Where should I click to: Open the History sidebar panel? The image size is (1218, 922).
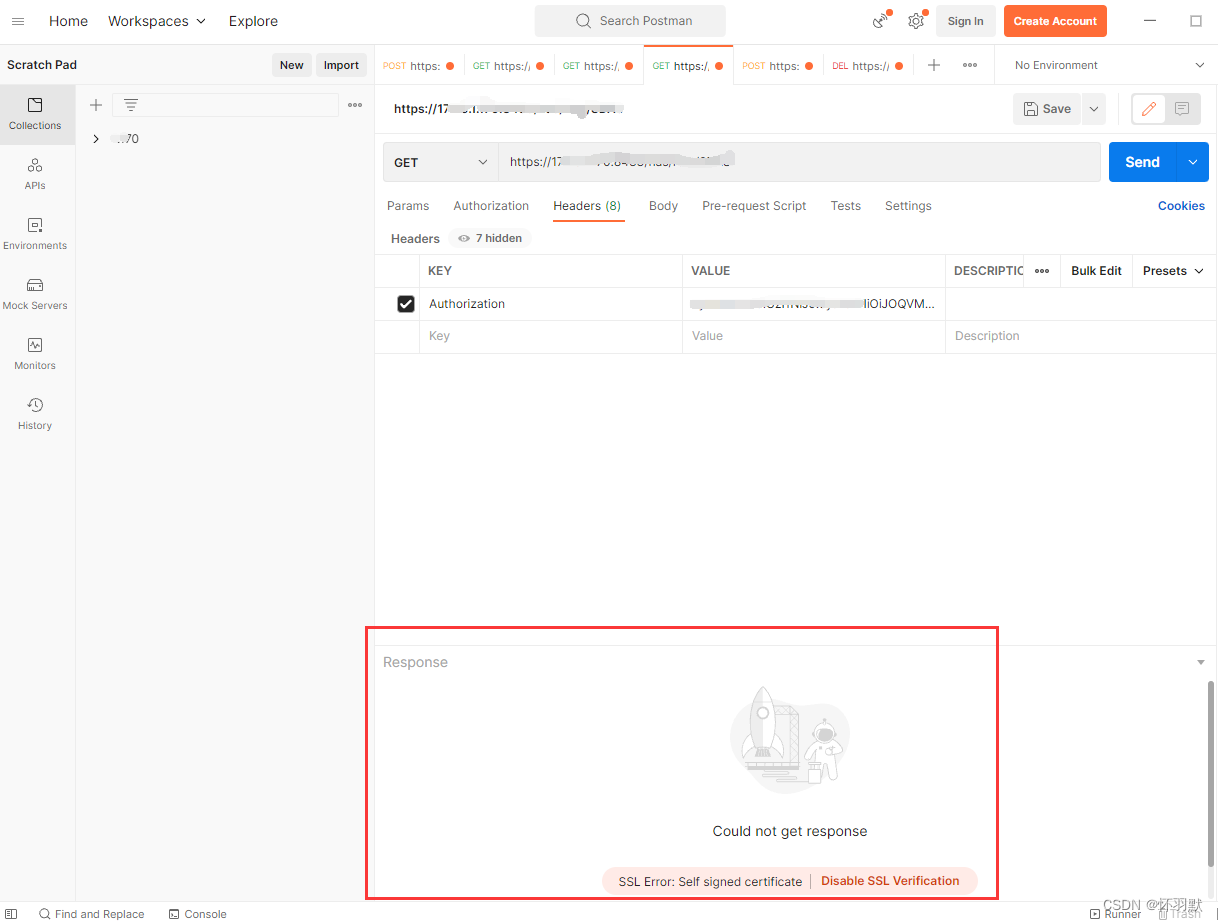point(35,414)
